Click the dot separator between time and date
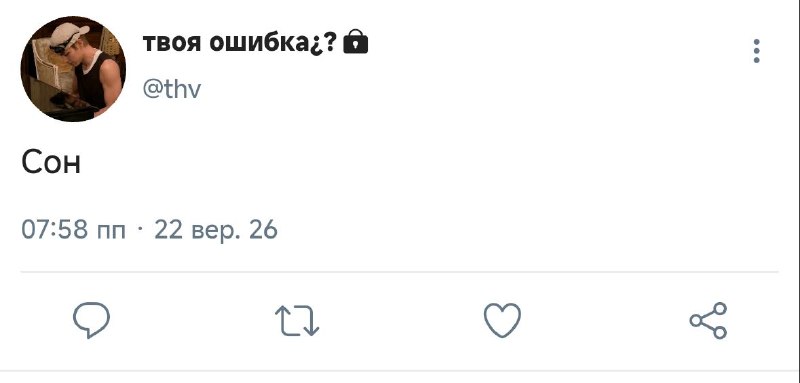Screen dimensions: 800x383 (x=140, y=229)
